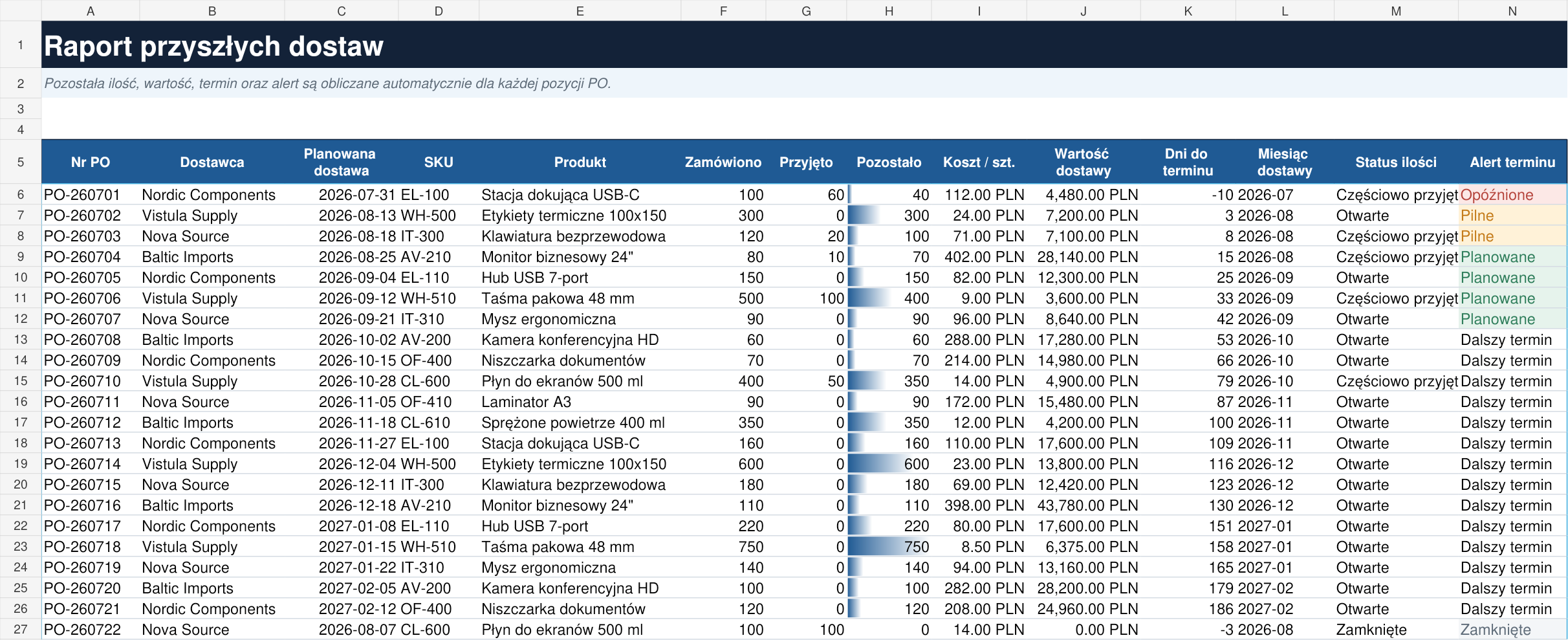Viewport: 1568px width, 640px height.
Task: Select 'Kamera konferencyjna HD' in PO-260708 row
Action: pos(580,340)
